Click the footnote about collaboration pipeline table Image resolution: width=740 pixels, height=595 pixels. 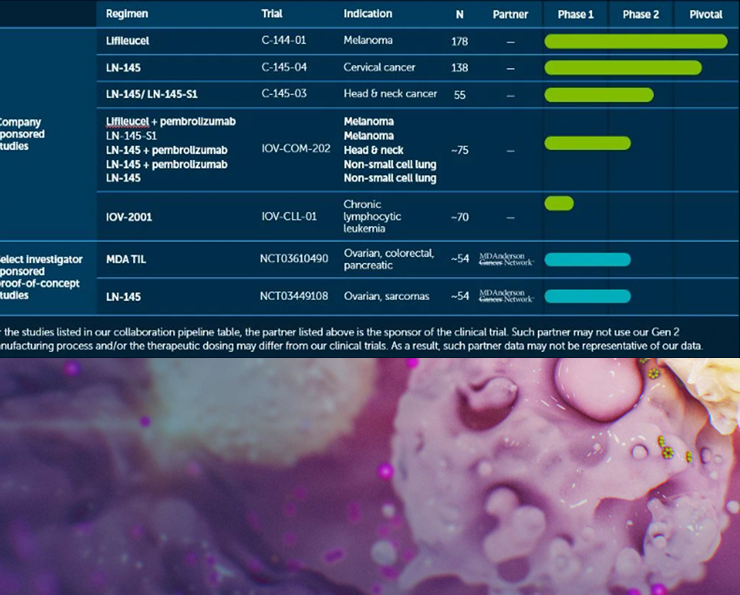(352, 339)
